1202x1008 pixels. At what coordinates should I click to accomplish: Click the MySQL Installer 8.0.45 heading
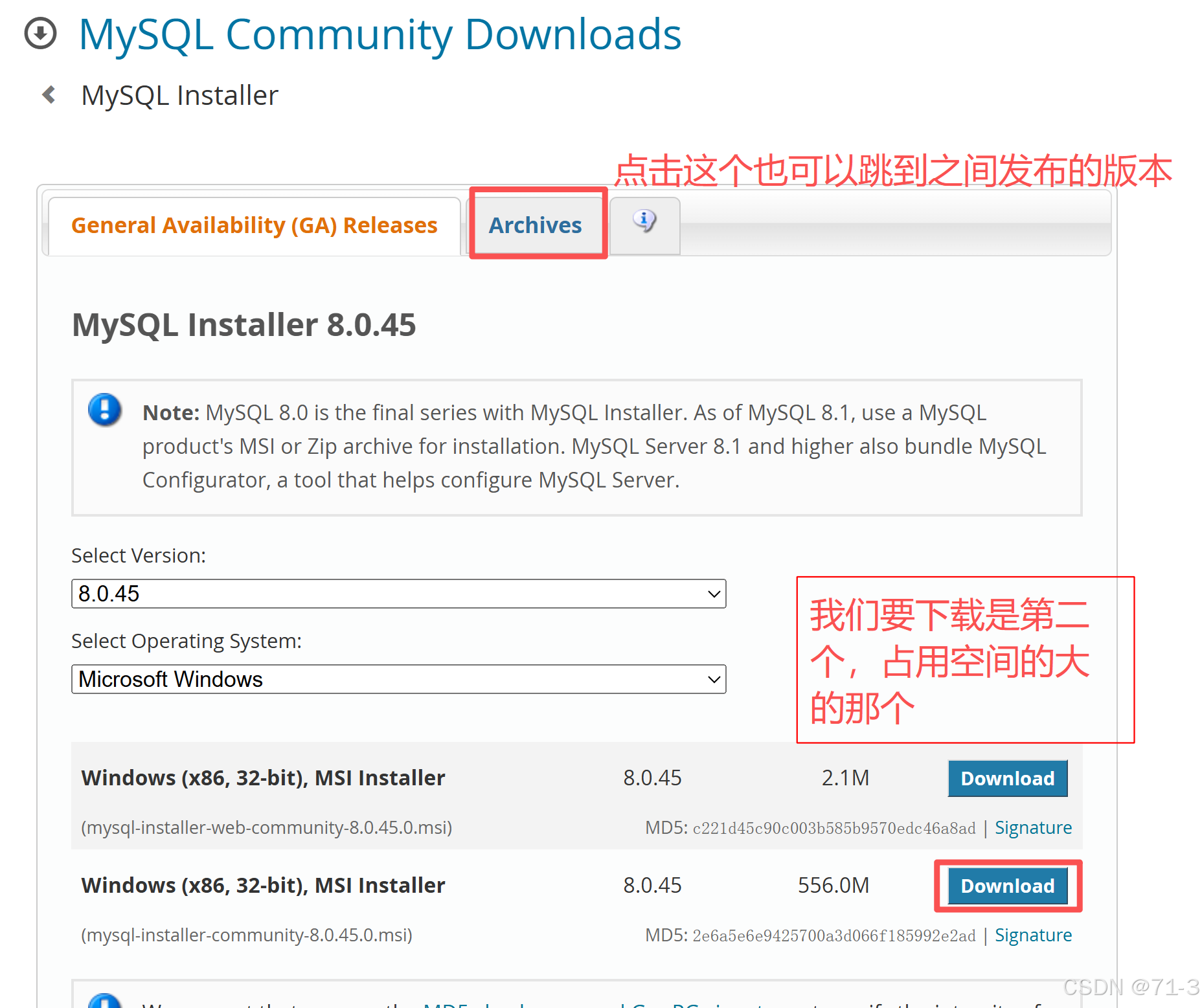[x=244, y=325]
